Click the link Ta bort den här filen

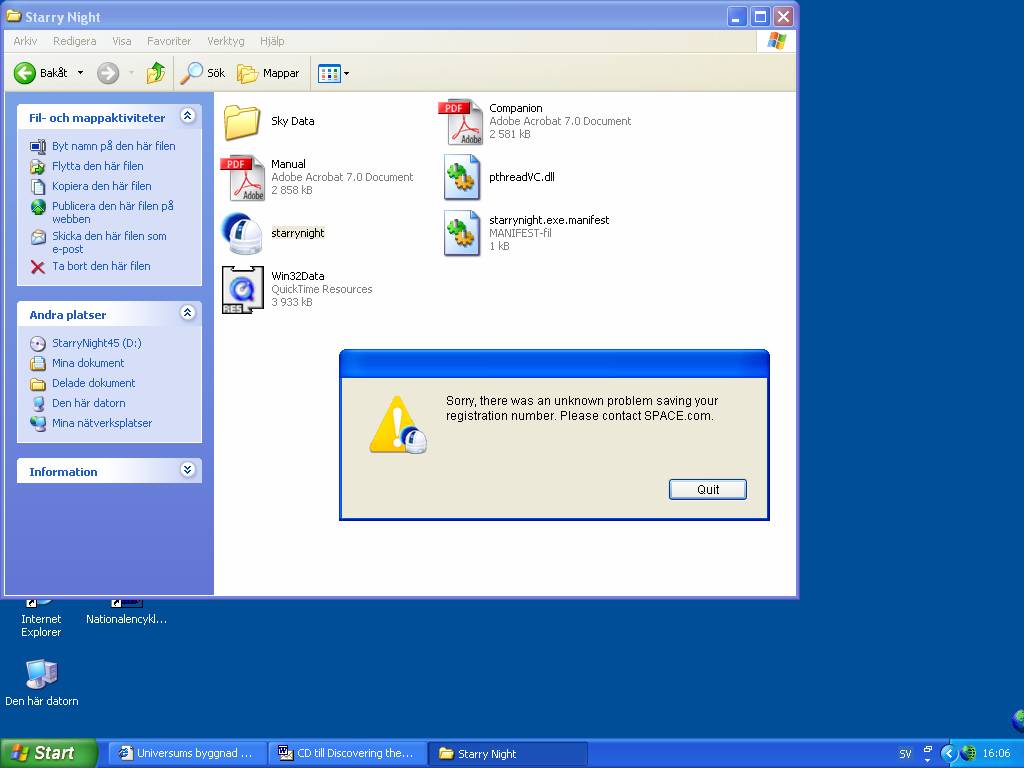pyautogui.click(x=101, y=266)
